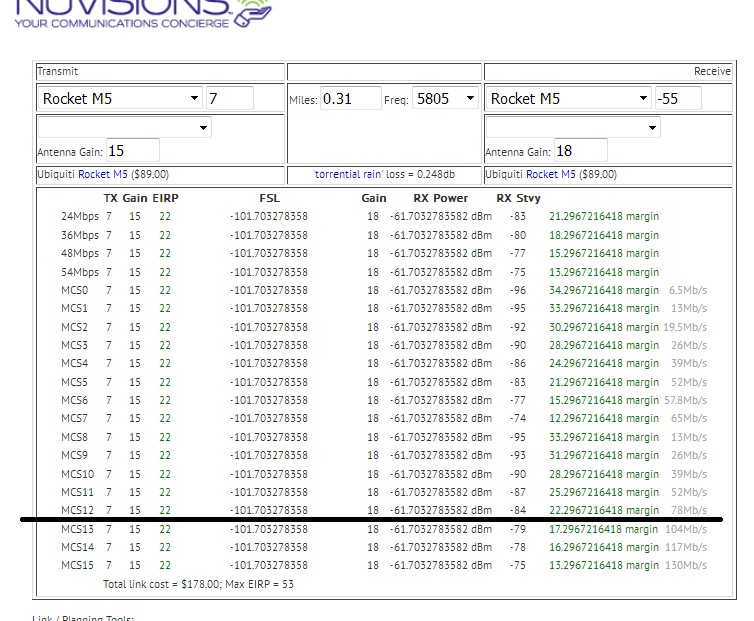Click the RX Power column header
Image resolution: width=754 pixels, height=621 pixels.
440,198
